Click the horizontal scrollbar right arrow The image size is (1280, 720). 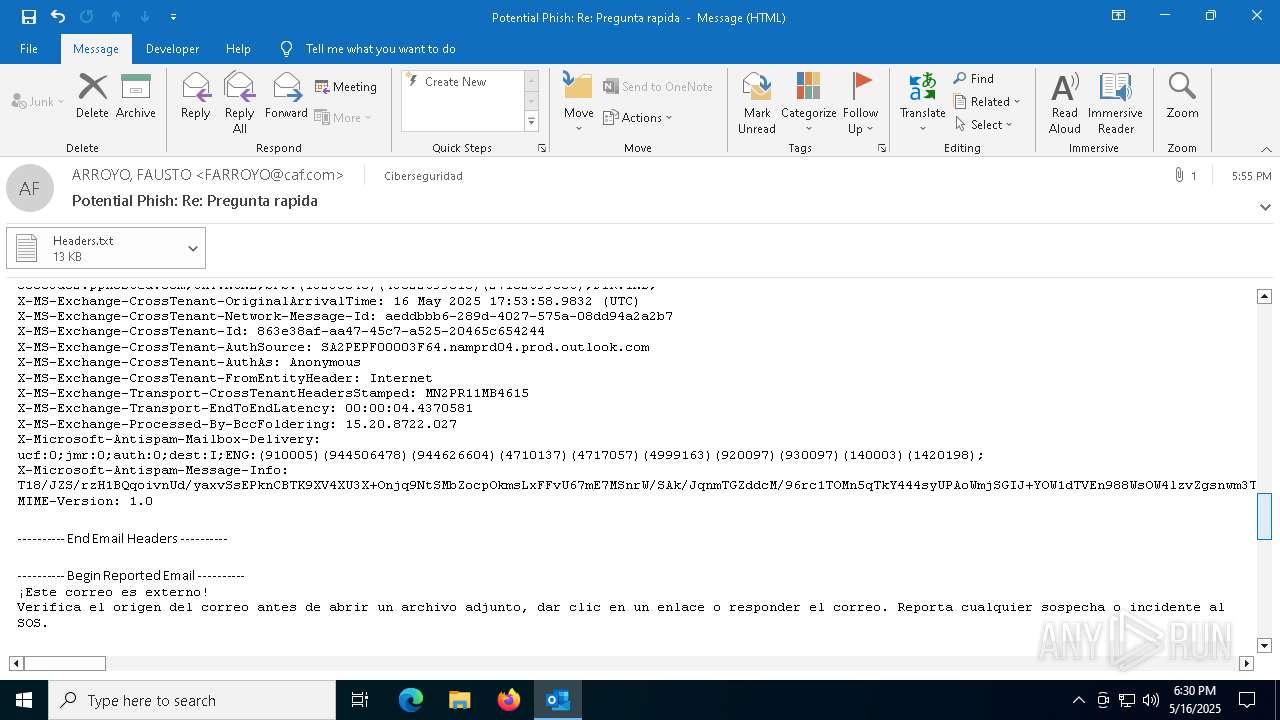tap(1246, 663)
